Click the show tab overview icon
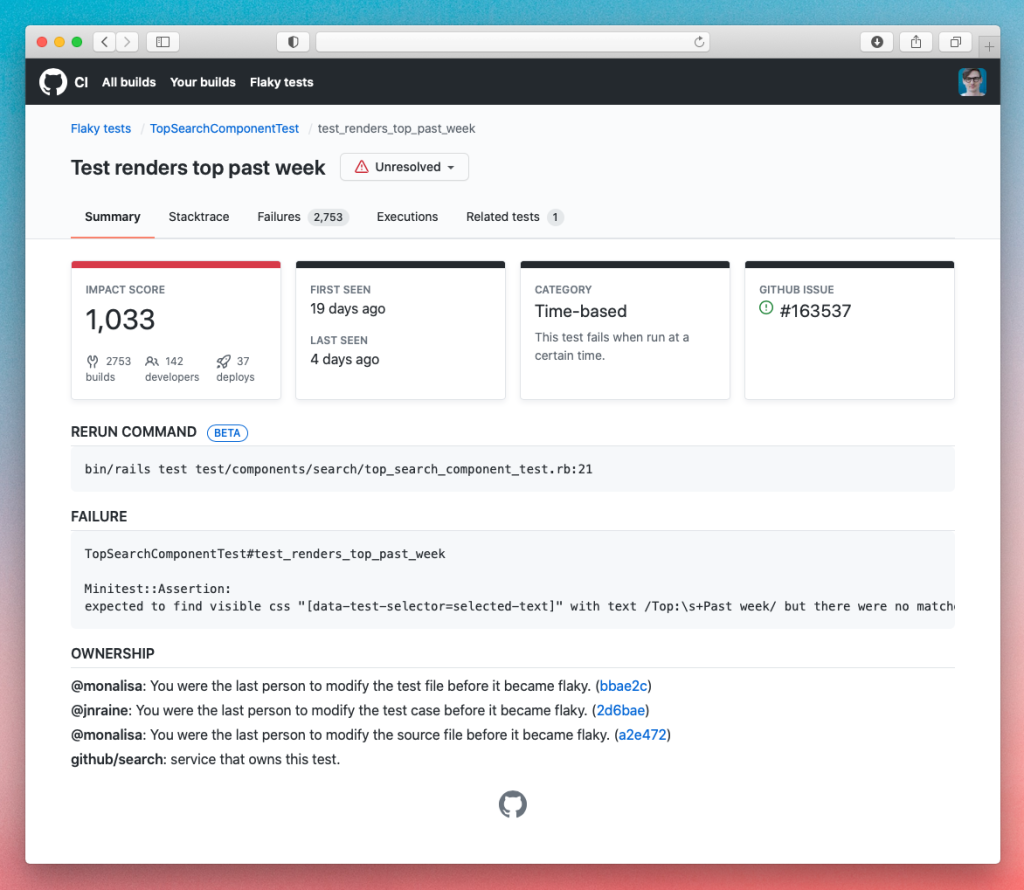1024x890 pixels. pos(955,42)
